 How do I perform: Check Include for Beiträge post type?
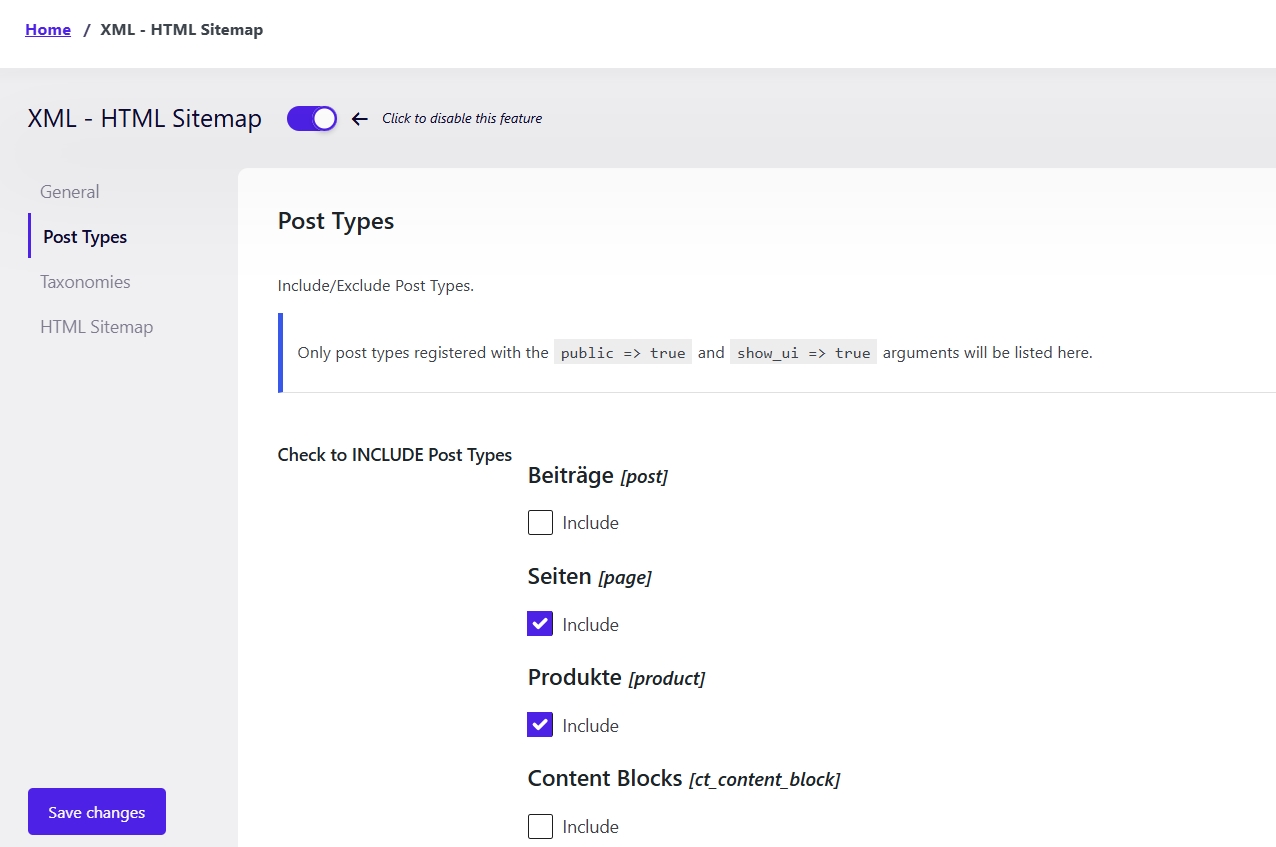tap(540, 523)
